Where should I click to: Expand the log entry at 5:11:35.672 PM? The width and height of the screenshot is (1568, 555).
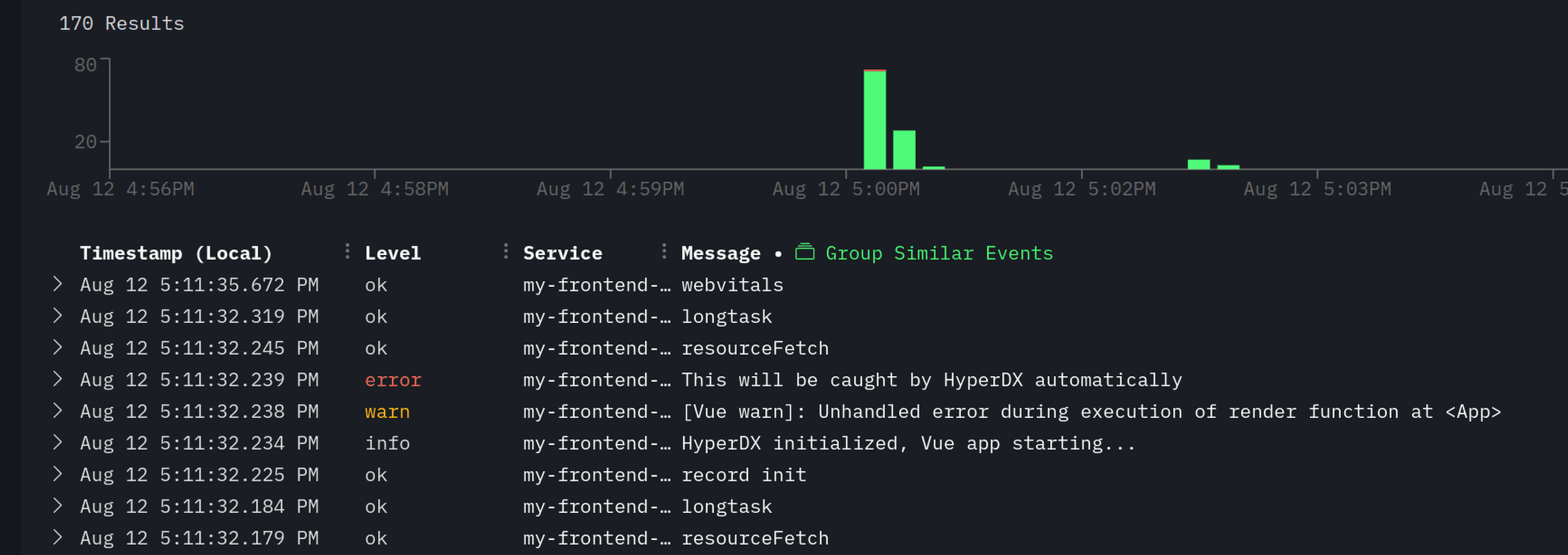[57, 284]
